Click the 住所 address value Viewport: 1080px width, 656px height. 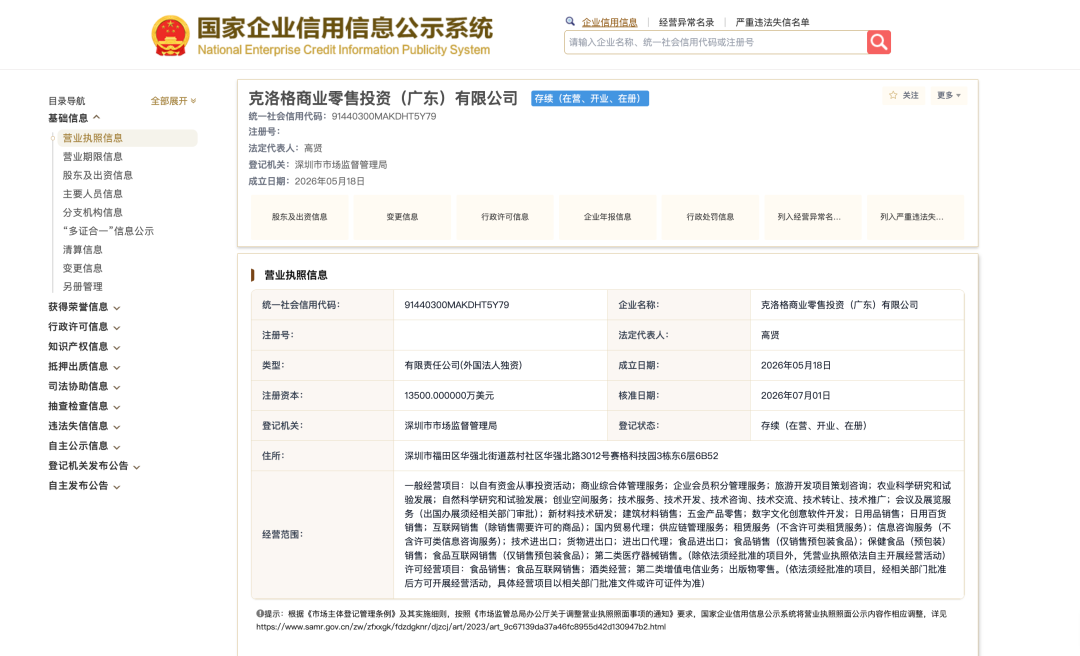561,455
